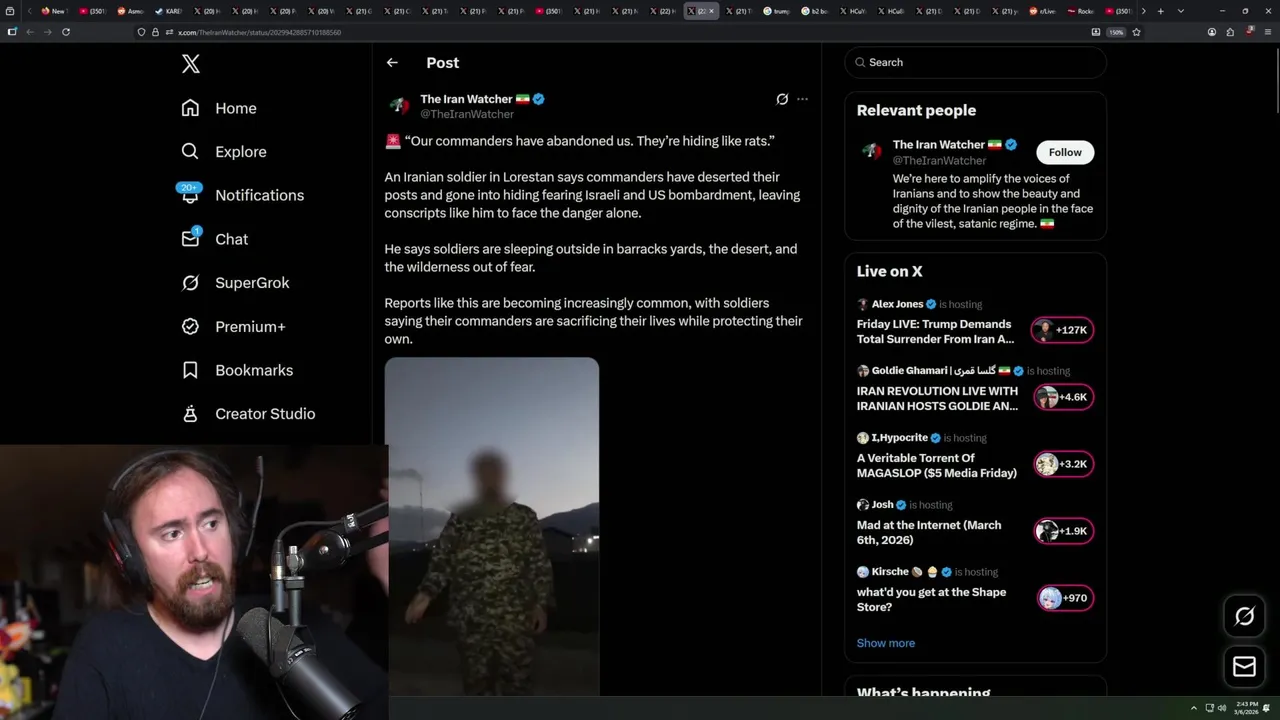The width and height of the screenshot is (1280, 720).
Task: Open Friday LIVE Trump Demands broadcast
Action: pos(935,332)
